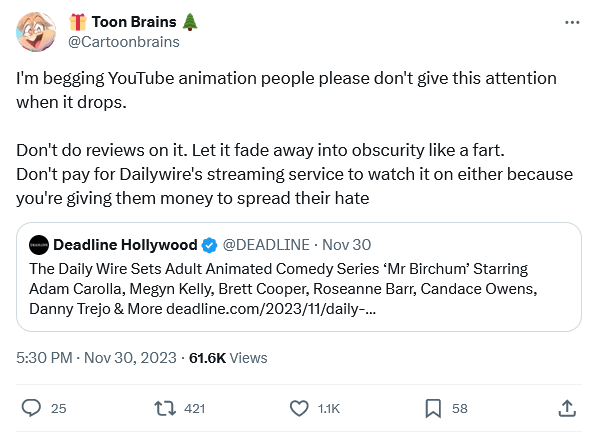This screenshot has height=432, width=598.
Task: Open Deadline Hollywood account name
Action: click(125, 245)
